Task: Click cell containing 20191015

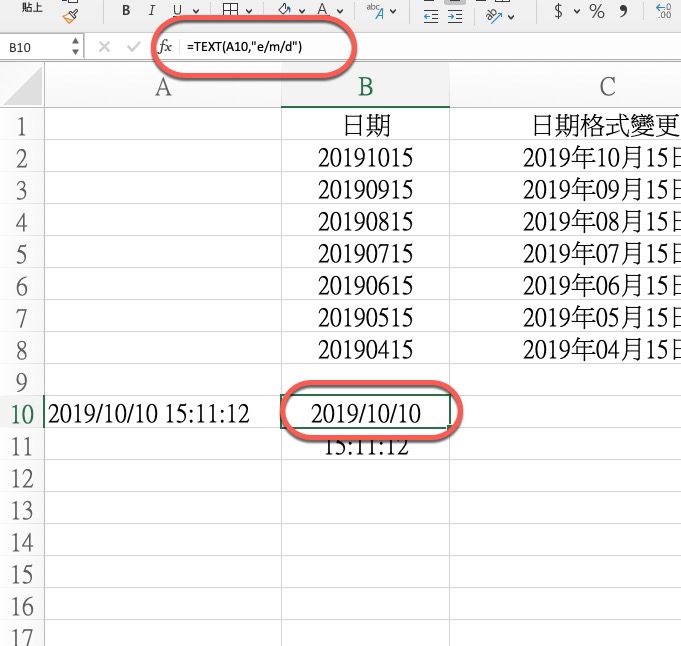Action: coord(365,158)
